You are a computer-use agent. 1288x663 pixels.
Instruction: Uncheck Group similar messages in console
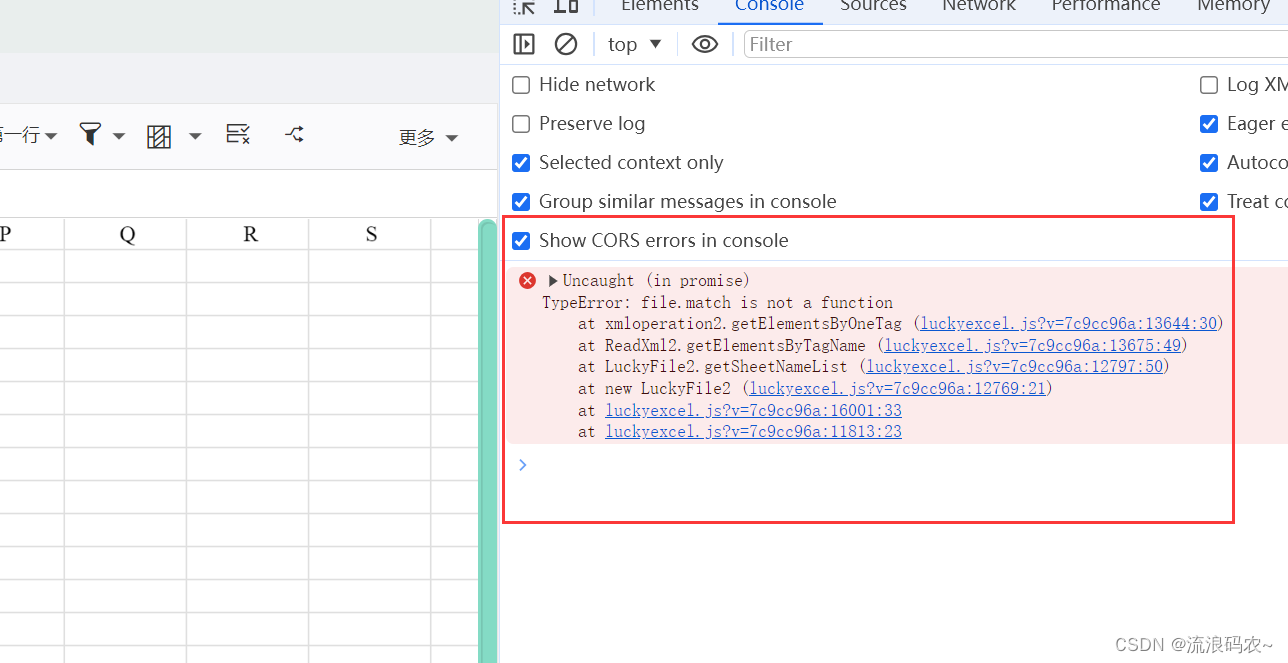(520, 201)
